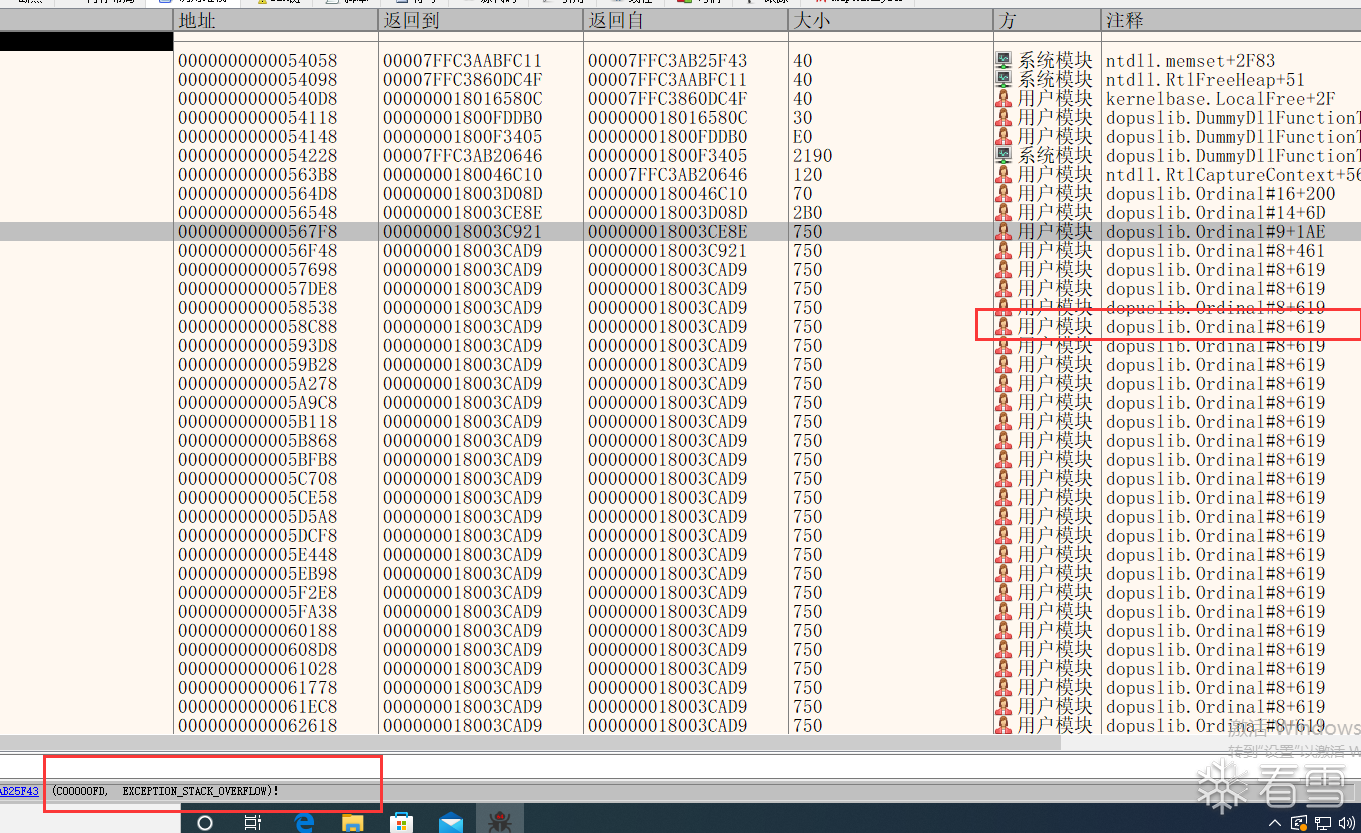Show hidden system tray icons
The width and height of the screenshot is (1361, 833).
(1274, 823)
